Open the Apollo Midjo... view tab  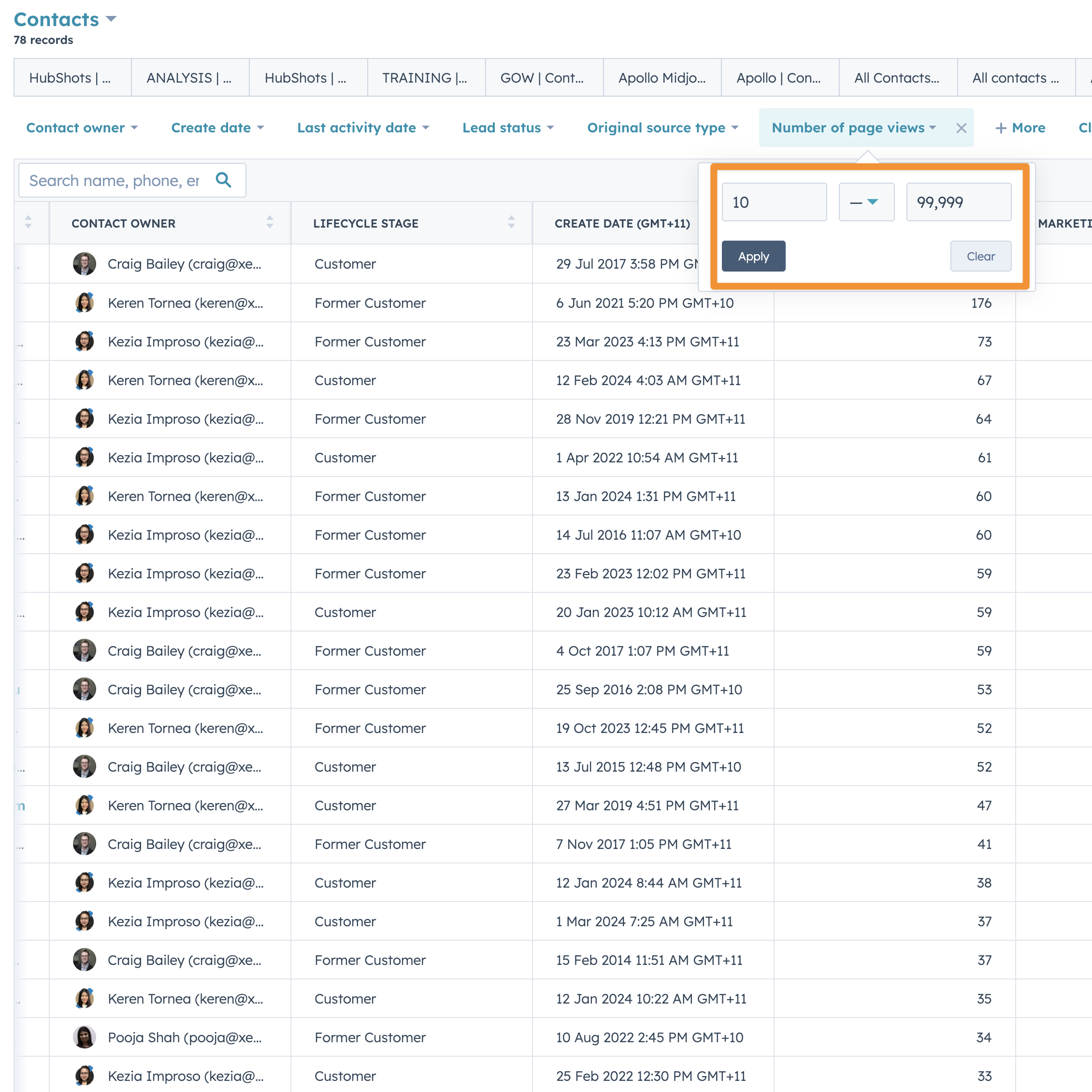coord(661,78)
